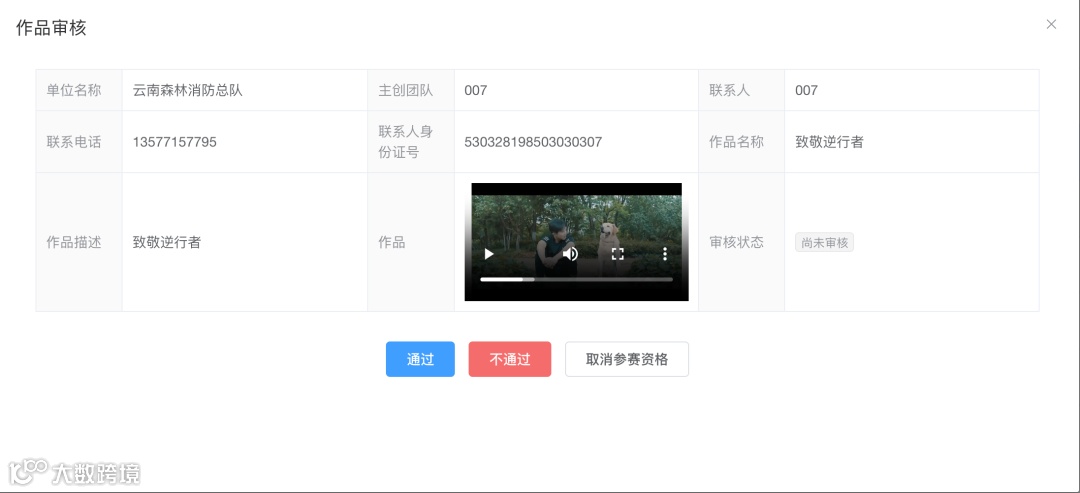The width and height of the screenshot is (1080, 493).
Task: Select the 作品描述 value 致敬逆行者
Action: [167, 242]
